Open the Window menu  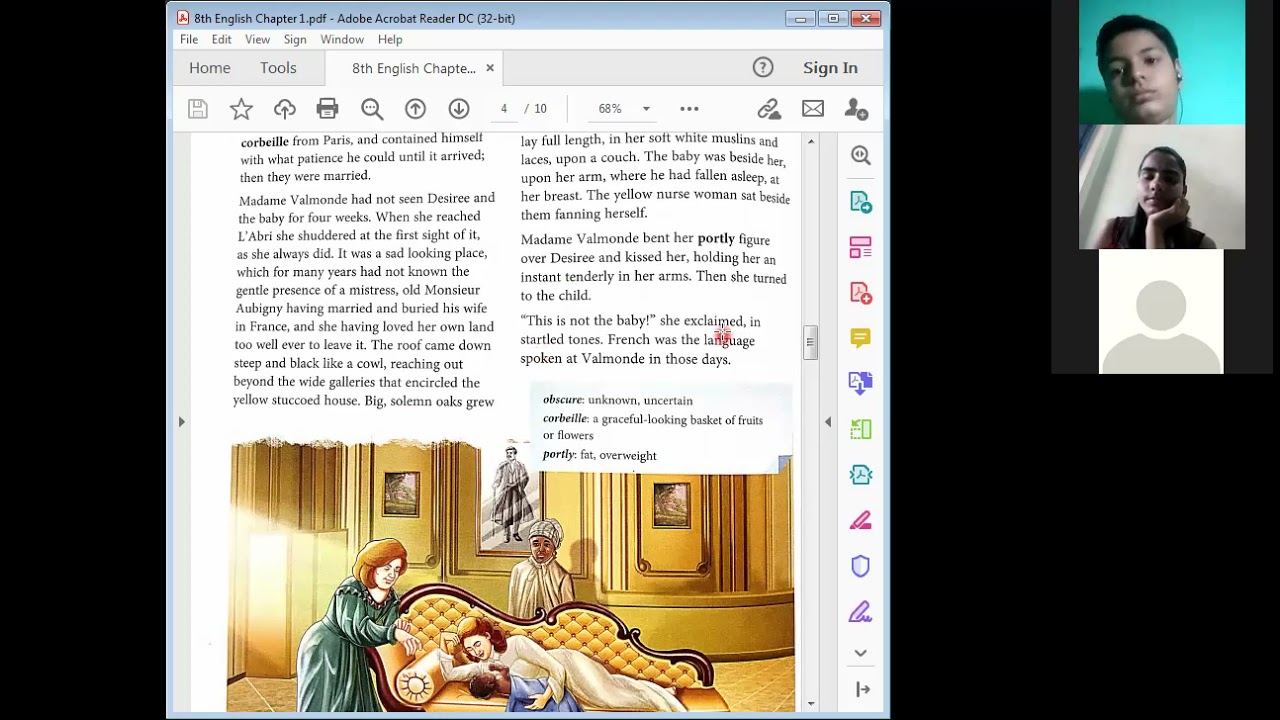point(342,39)
